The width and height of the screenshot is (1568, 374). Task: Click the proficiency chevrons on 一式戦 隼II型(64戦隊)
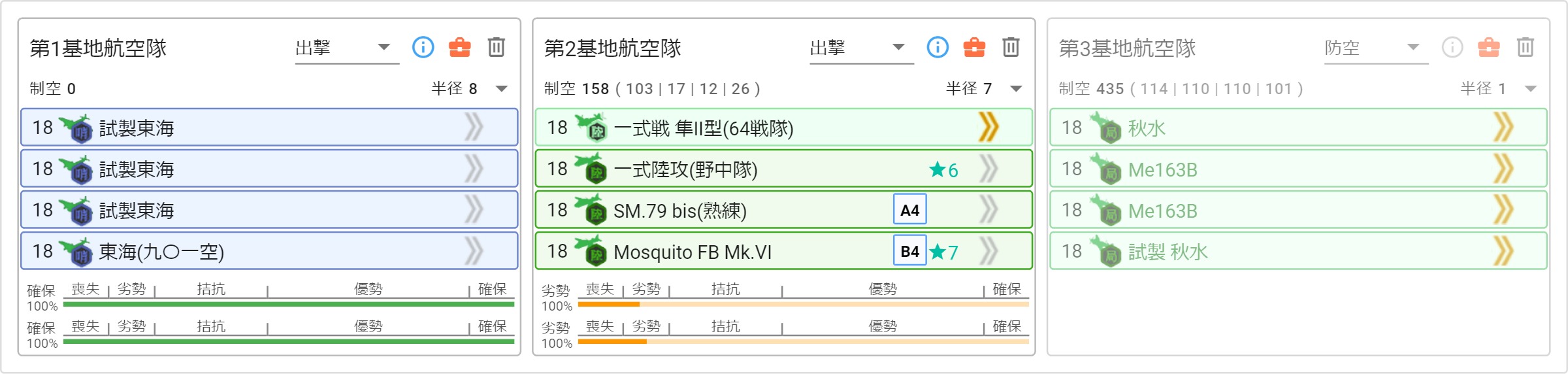(988, 127)
